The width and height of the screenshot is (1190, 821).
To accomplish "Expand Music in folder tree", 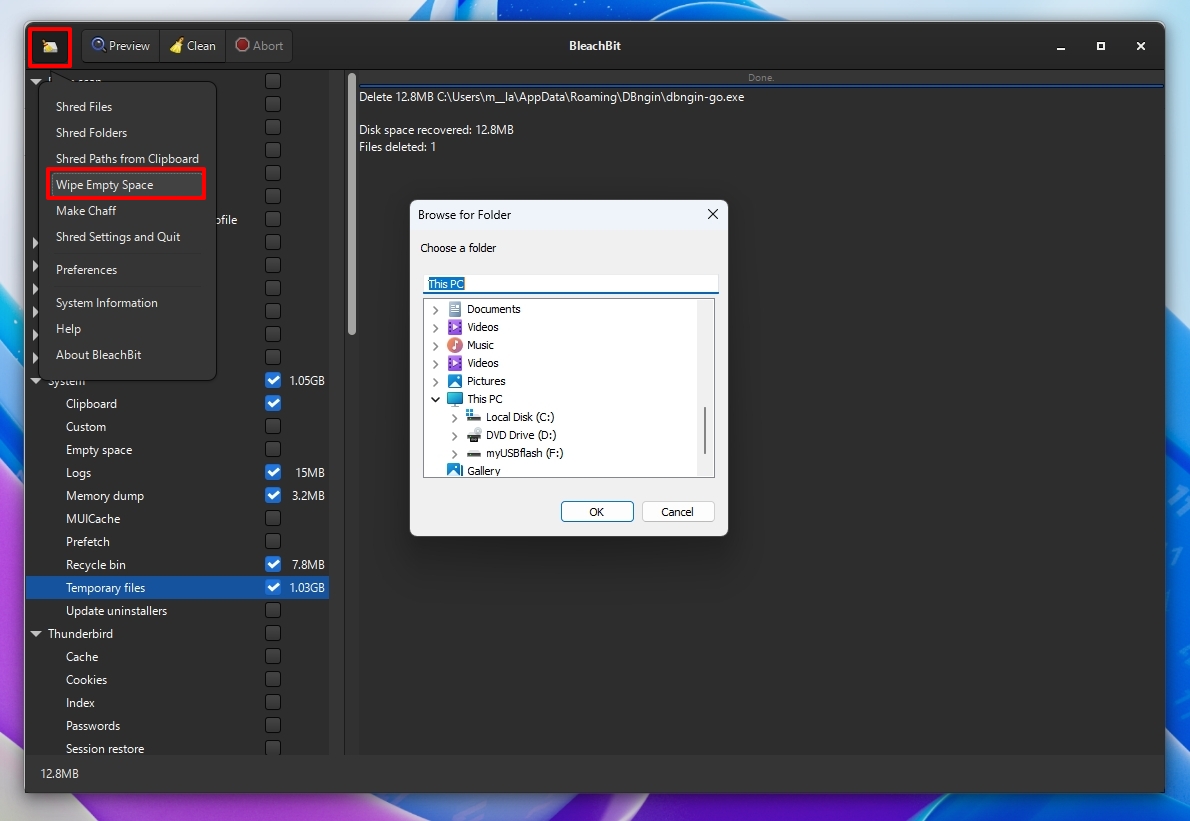I will (x=436, y=346).
